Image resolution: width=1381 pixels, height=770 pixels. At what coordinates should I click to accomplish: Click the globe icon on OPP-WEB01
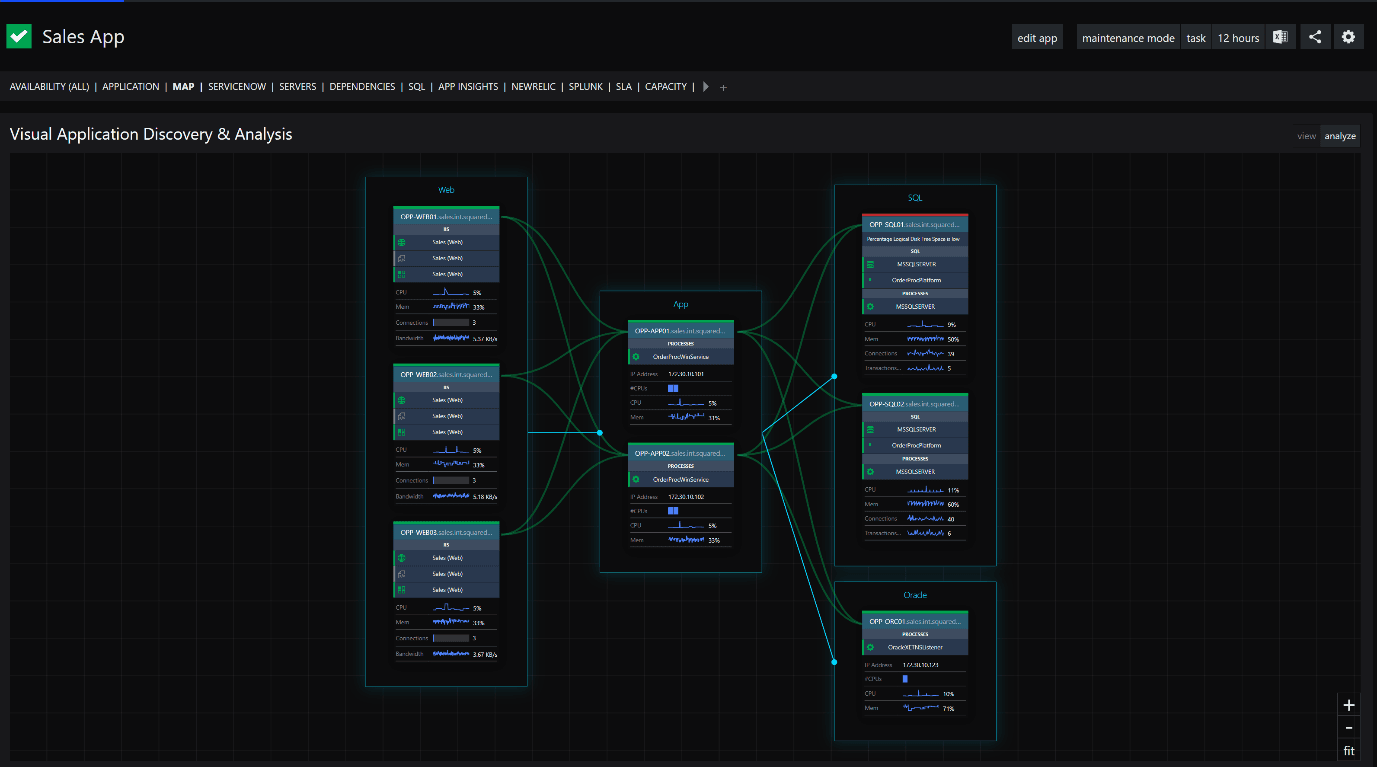pos(401,242)
